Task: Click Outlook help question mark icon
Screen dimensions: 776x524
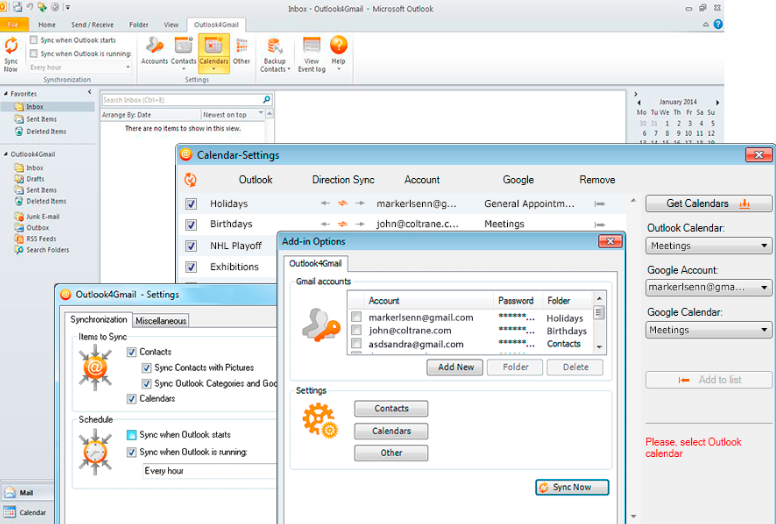Action: coord(718,24)
